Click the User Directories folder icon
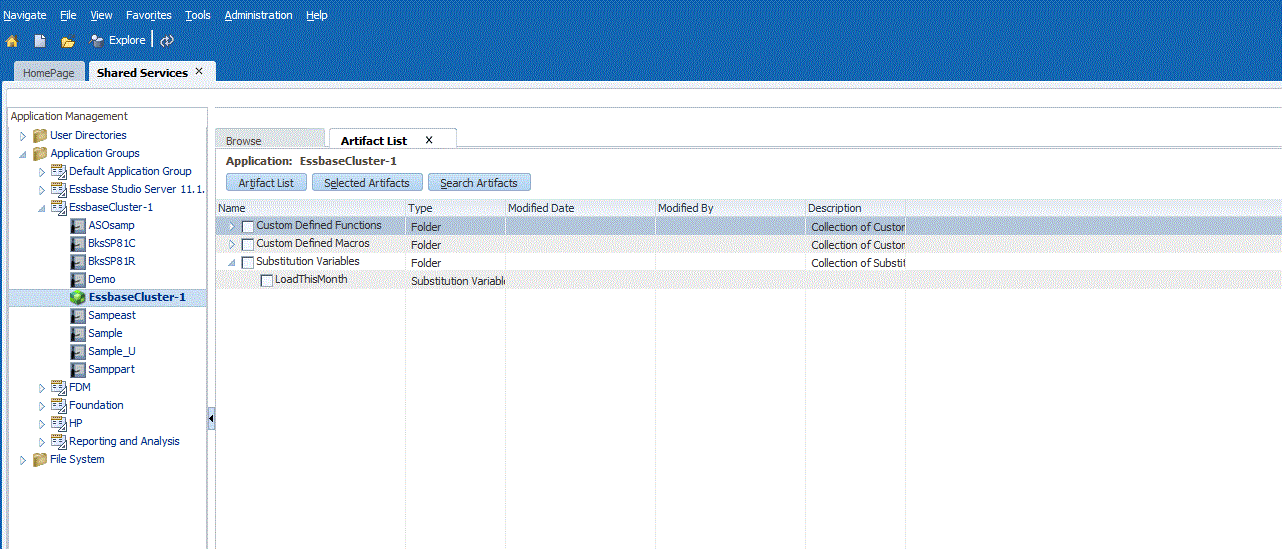Screen dimensions: 1282x549 [x=40, y=135]
